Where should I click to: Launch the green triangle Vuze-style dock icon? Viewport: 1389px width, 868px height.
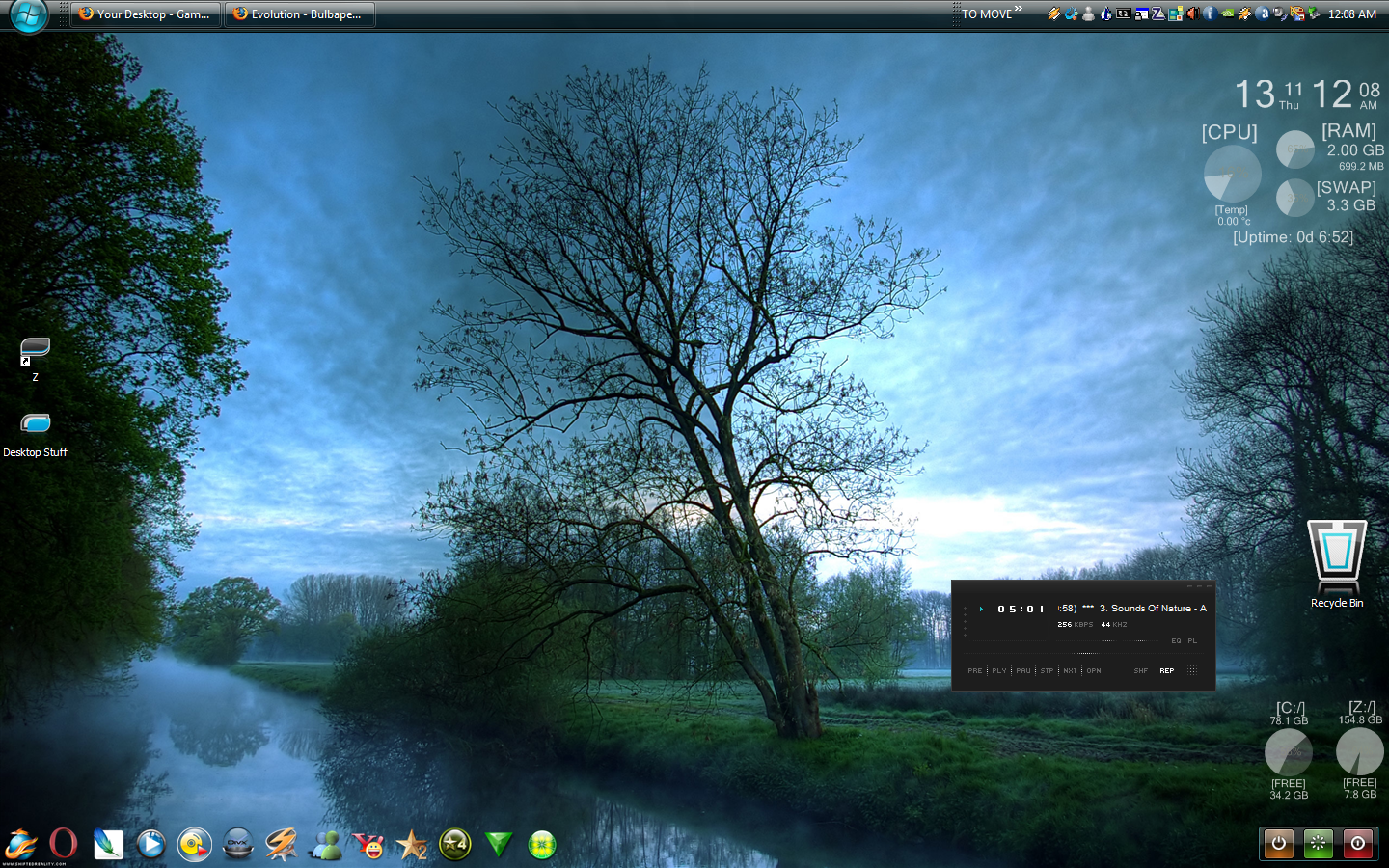coord(499,845)
